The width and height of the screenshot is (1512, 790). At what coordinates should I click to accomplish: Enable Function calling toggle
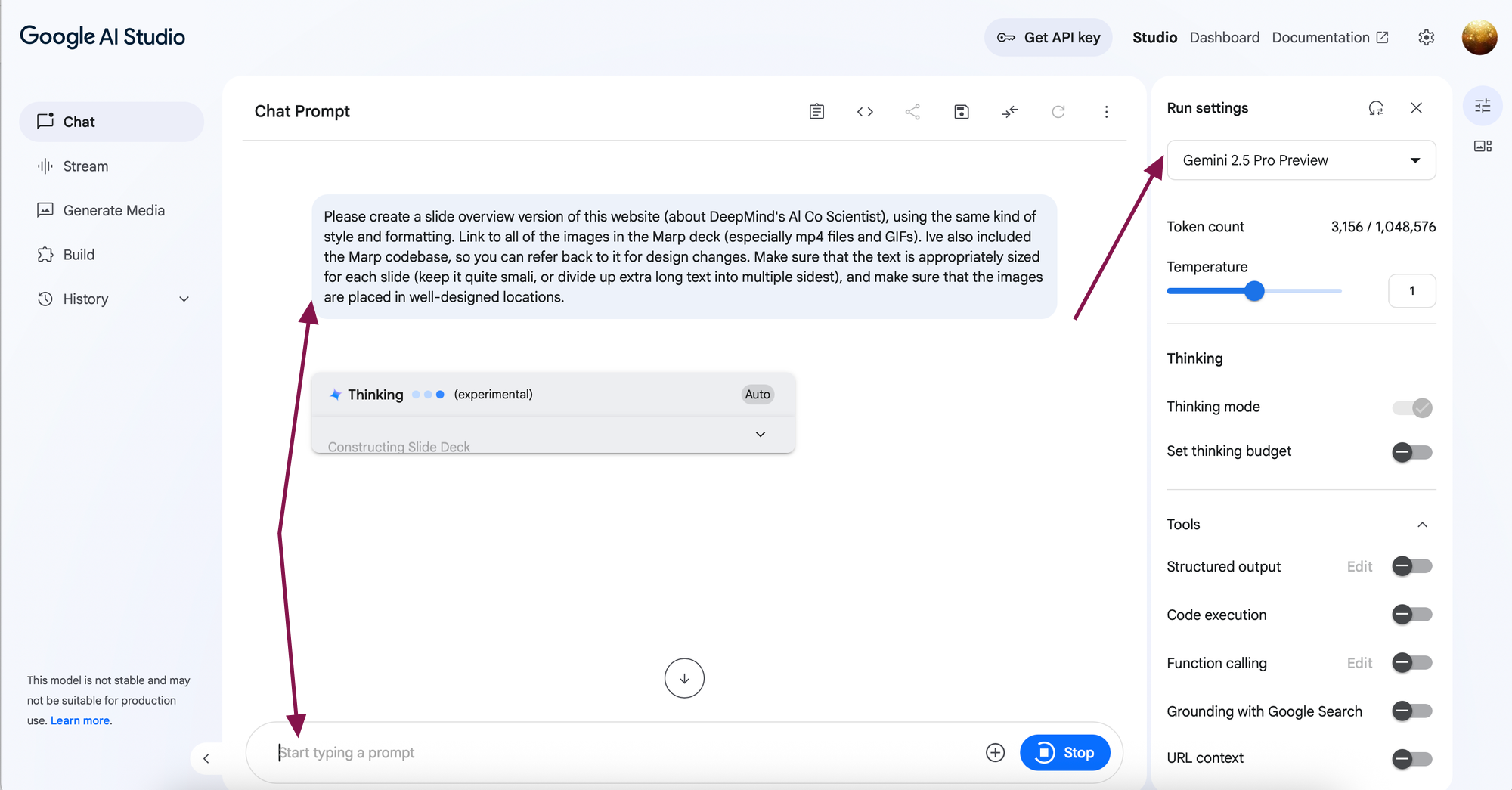[x=1412, y=663]
